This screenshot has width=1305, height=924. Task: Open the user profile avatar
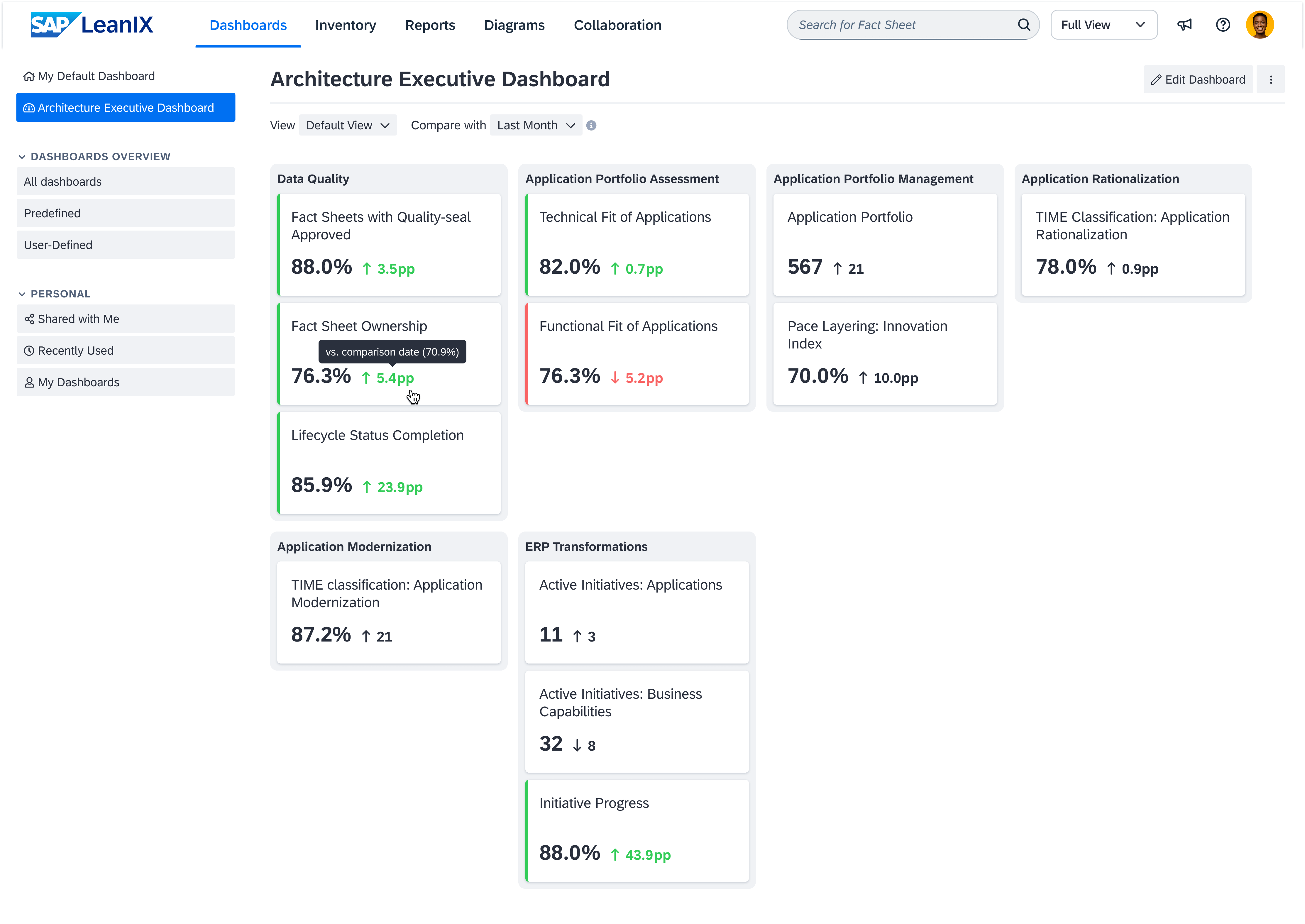pyautogui.click(x=1260, y=24)
